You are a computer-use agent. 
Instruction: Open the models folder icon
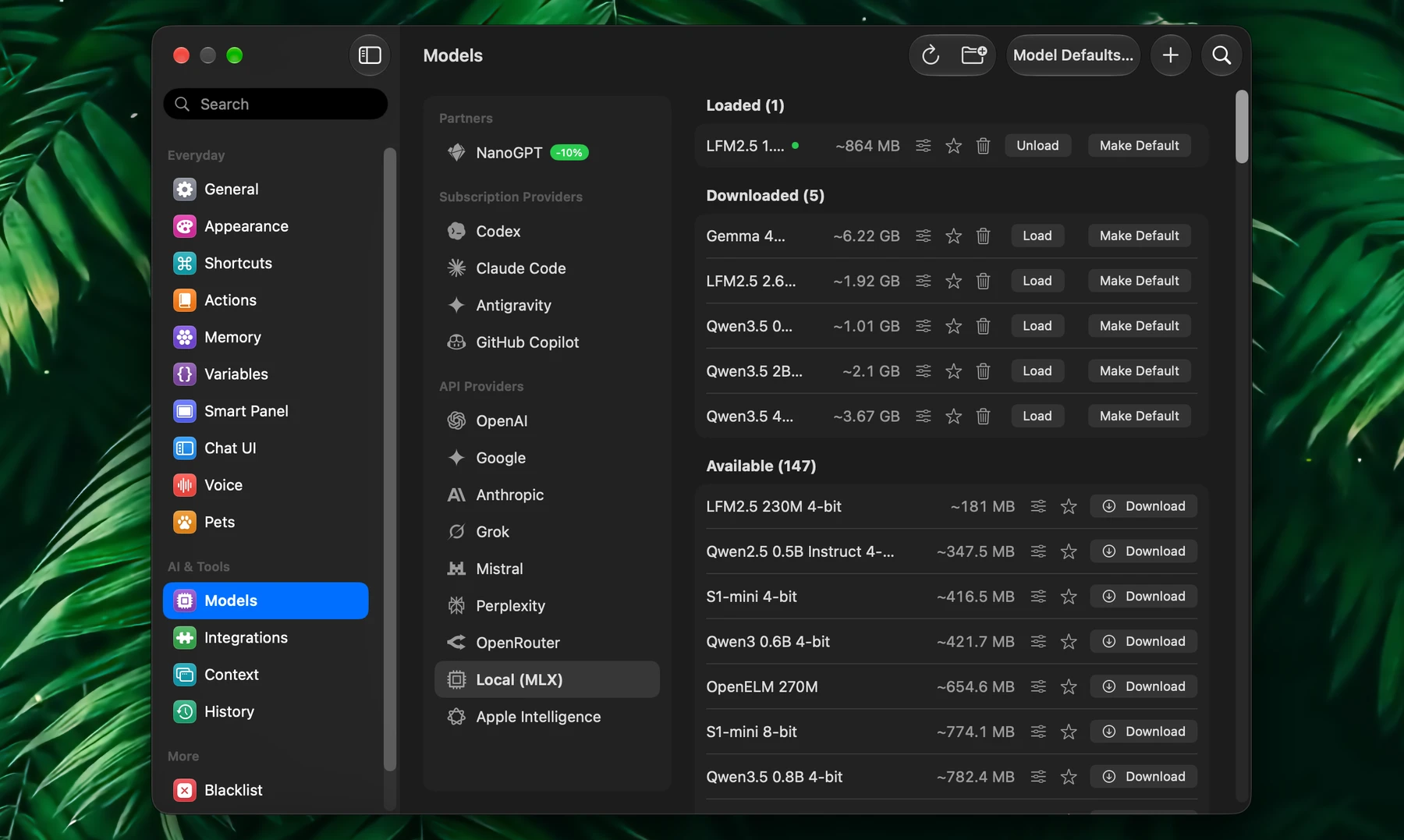pyautogui.click(x=973, y=55)
